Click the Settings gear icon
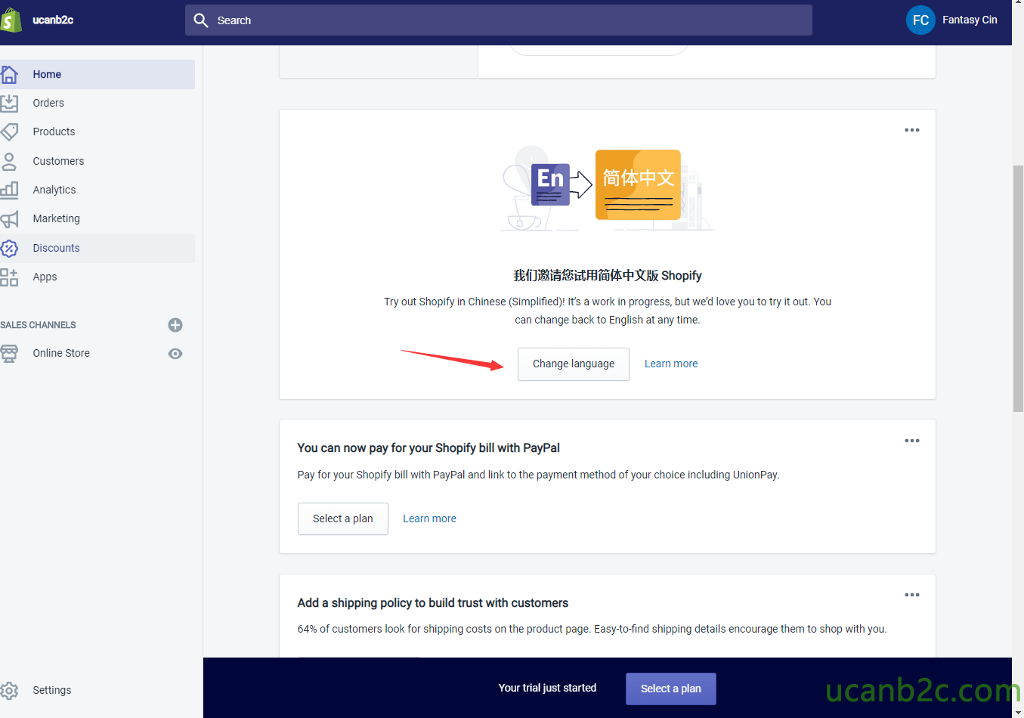This screenshot has height=718, width=1024. (9, 691)
